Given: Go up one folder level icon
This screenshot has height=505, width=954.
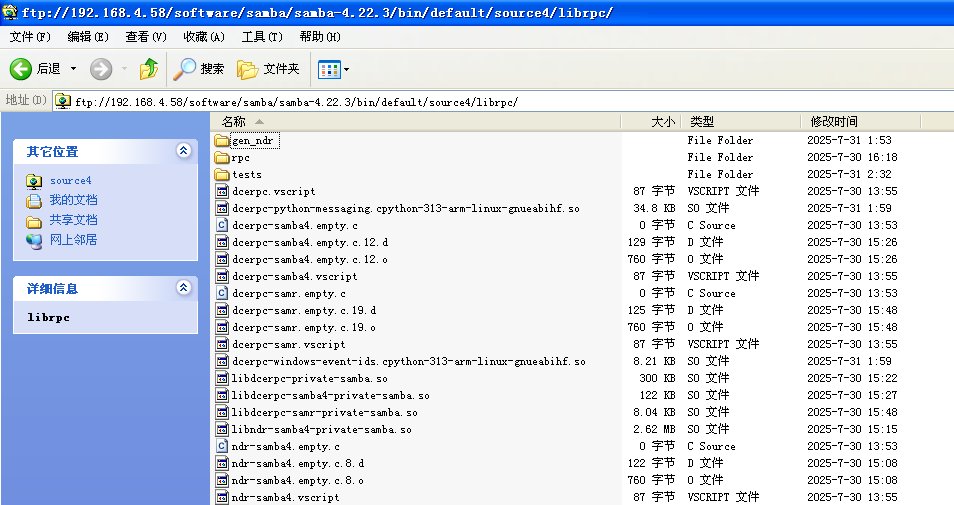Looking at the screenshot, I should [148, 69].
